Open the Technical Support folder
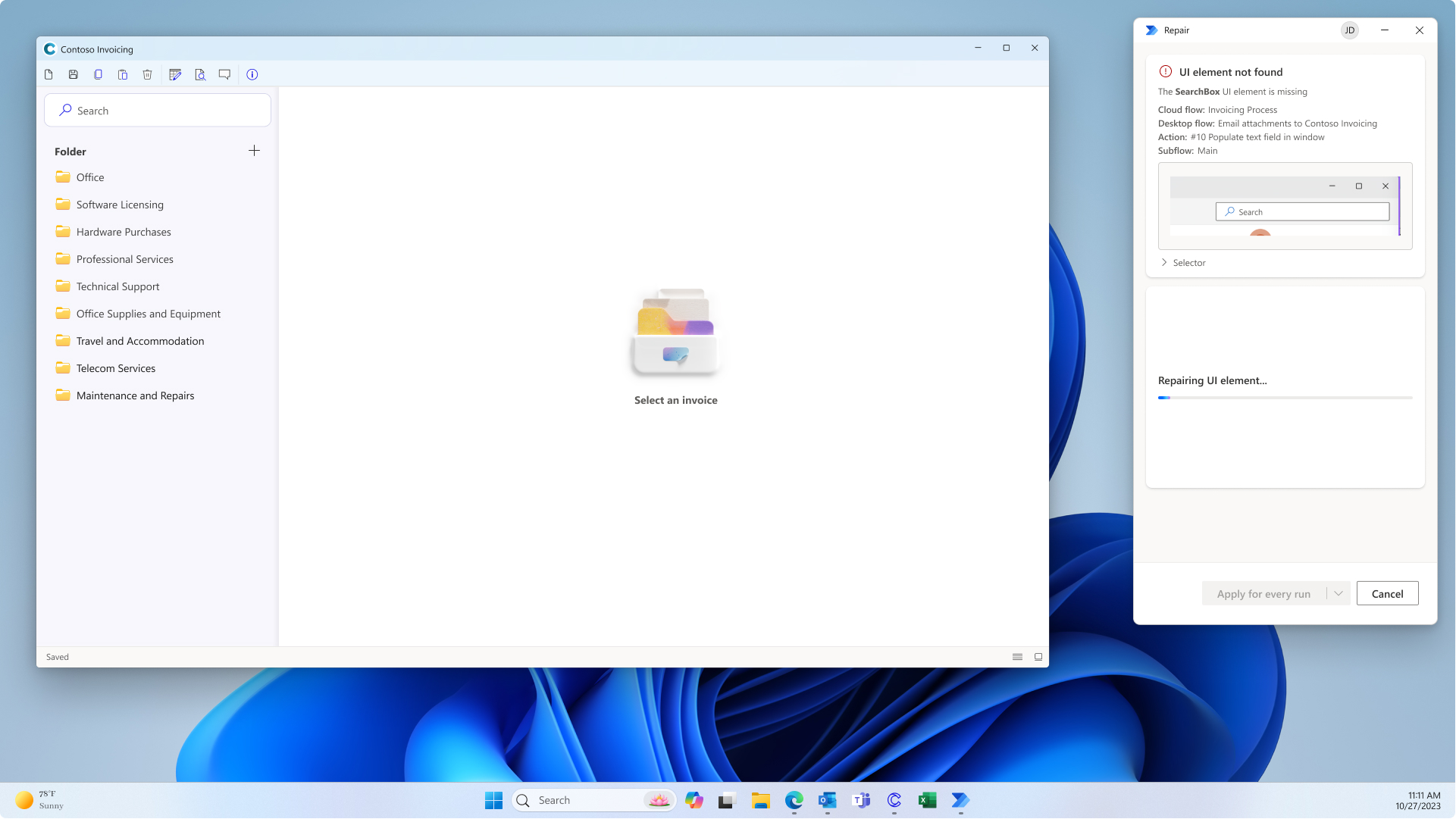 coord(158,286)
